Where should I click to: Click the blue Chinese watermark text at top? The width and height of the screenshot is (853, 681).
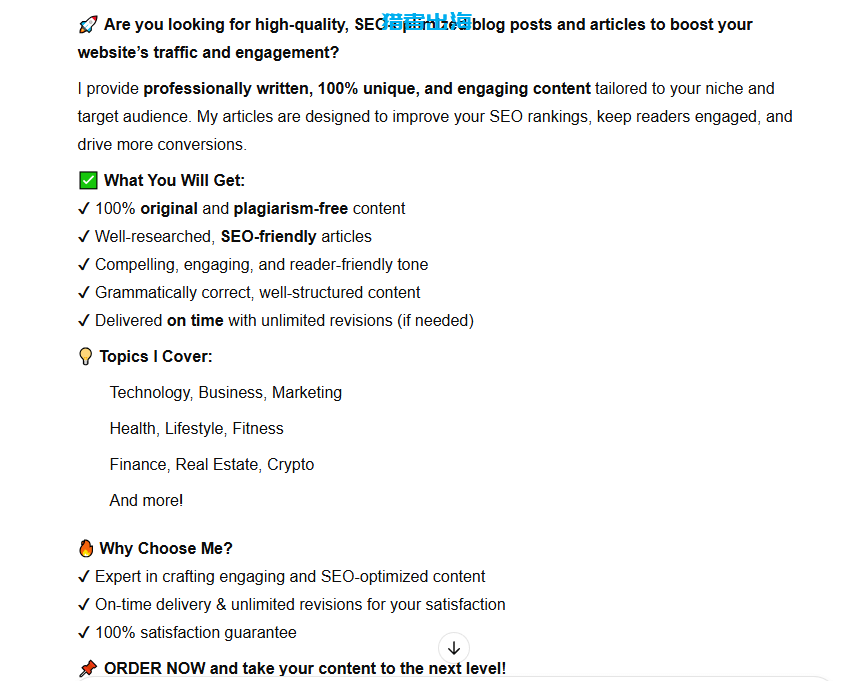click(x=427, y=21)
